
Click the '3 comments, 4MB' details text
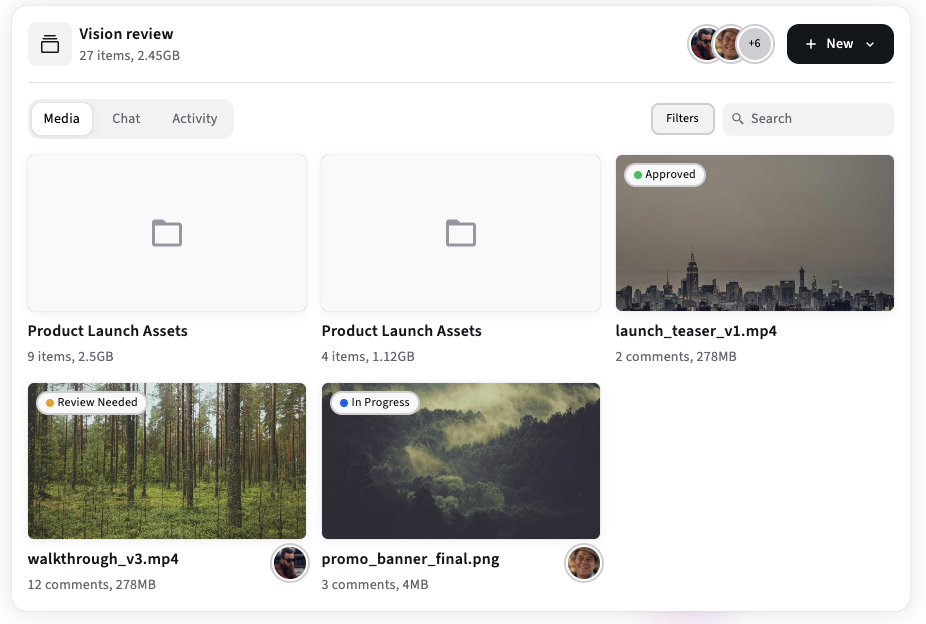[375, 584]
